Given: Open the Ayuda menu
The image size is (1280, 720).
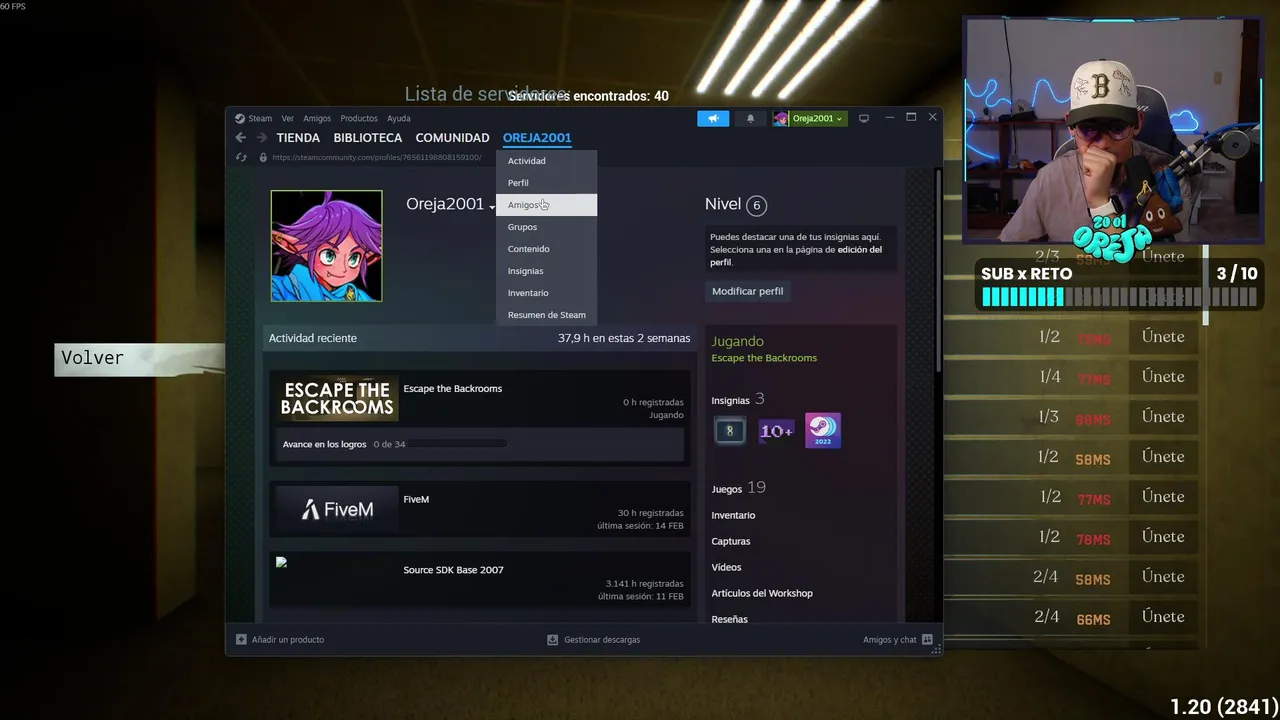Looking at the screenshot, I should pyautogui.click(x=399, y=118).
